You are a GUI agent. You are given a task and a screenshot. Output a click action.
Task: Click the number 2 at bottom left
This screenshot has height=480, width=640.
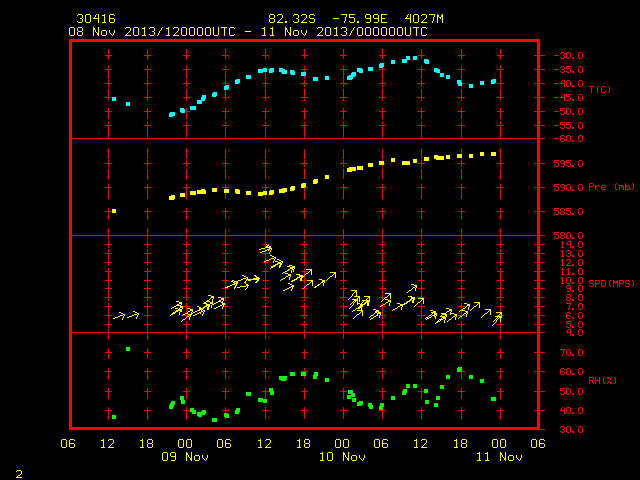pos(19,474)
